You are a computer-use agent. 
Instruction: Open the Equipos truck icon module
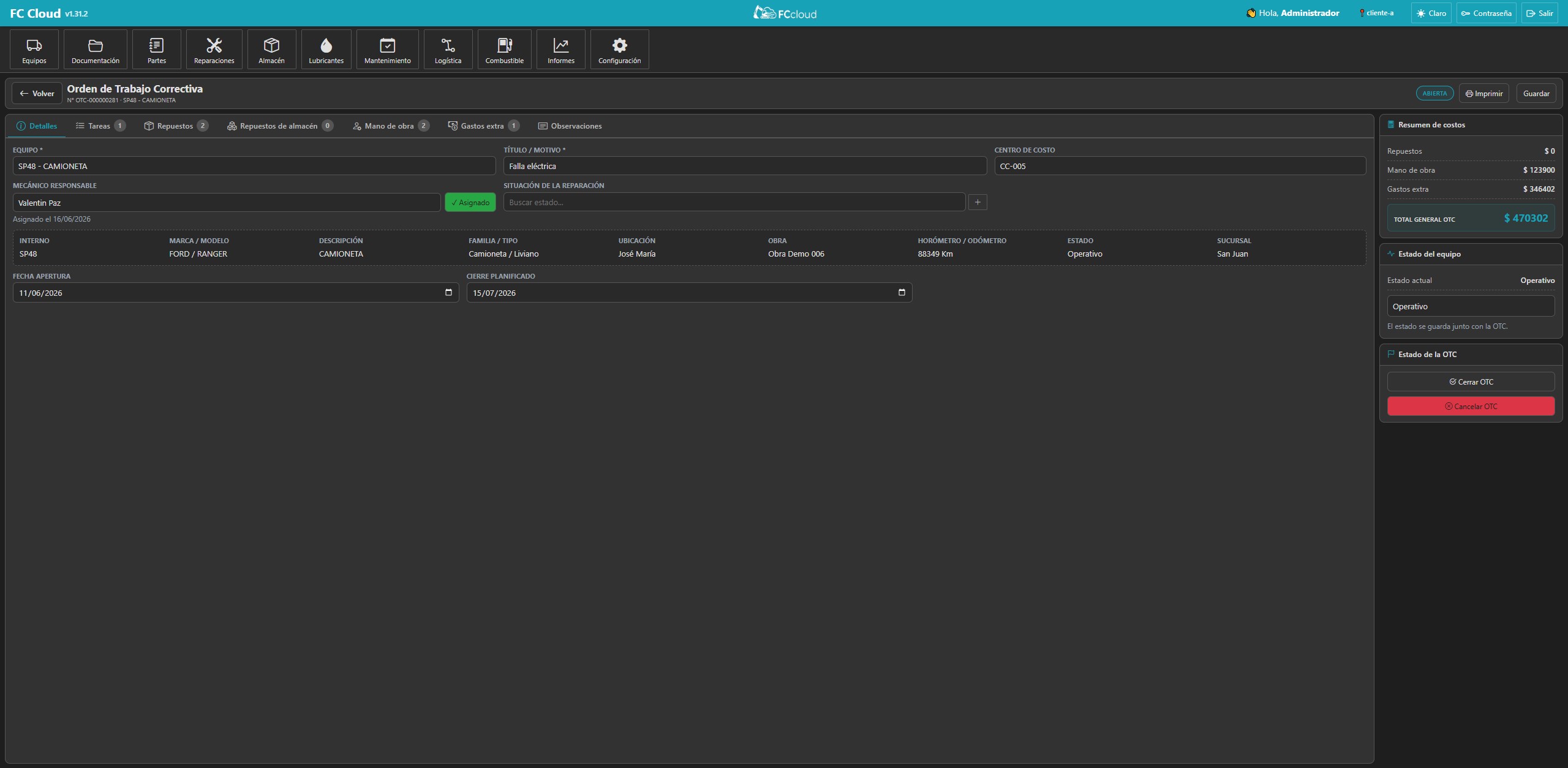[x=34, y=49]
